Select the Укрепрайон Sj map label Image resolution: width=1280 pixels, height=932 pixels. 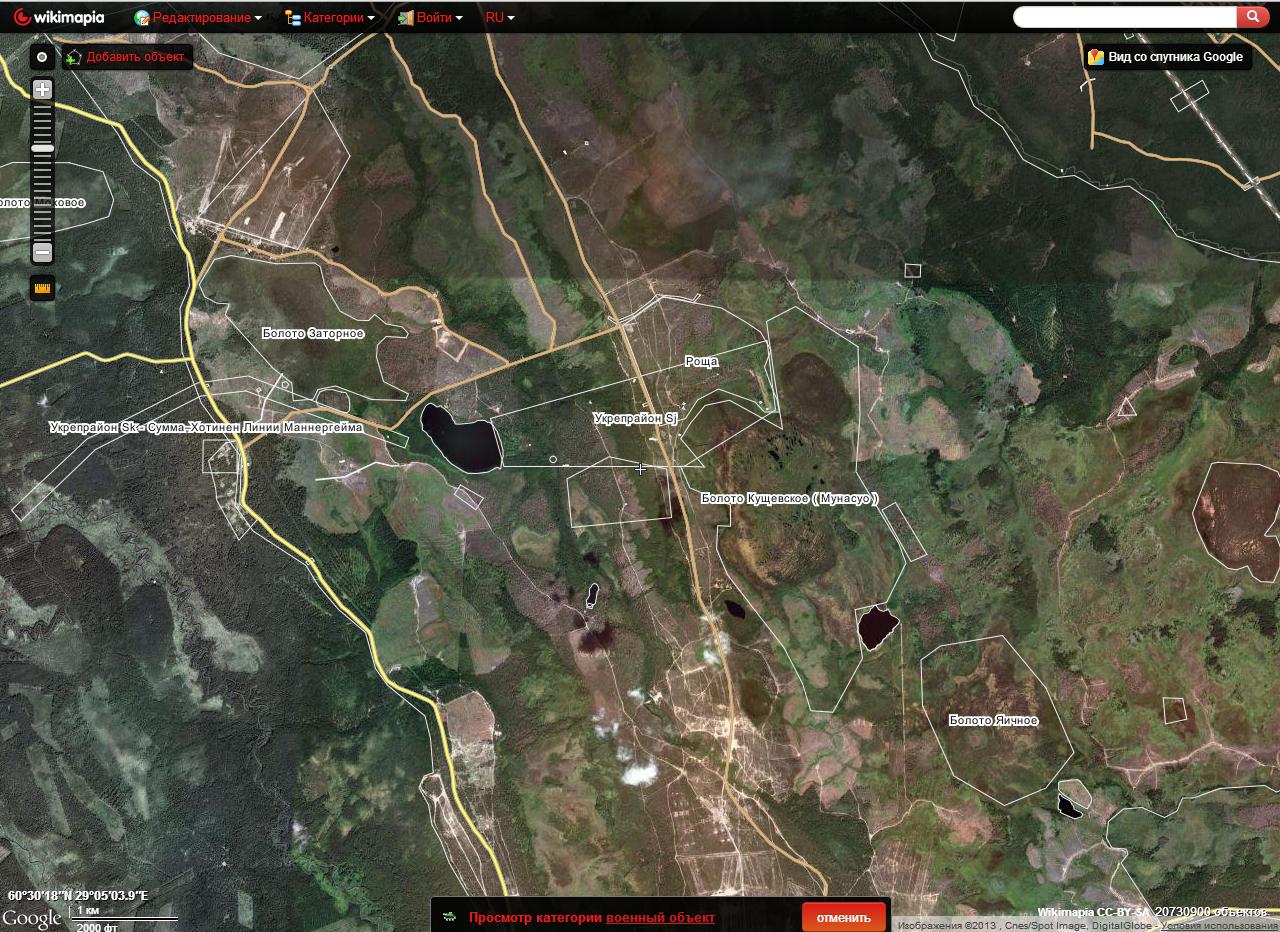point(635,418)
